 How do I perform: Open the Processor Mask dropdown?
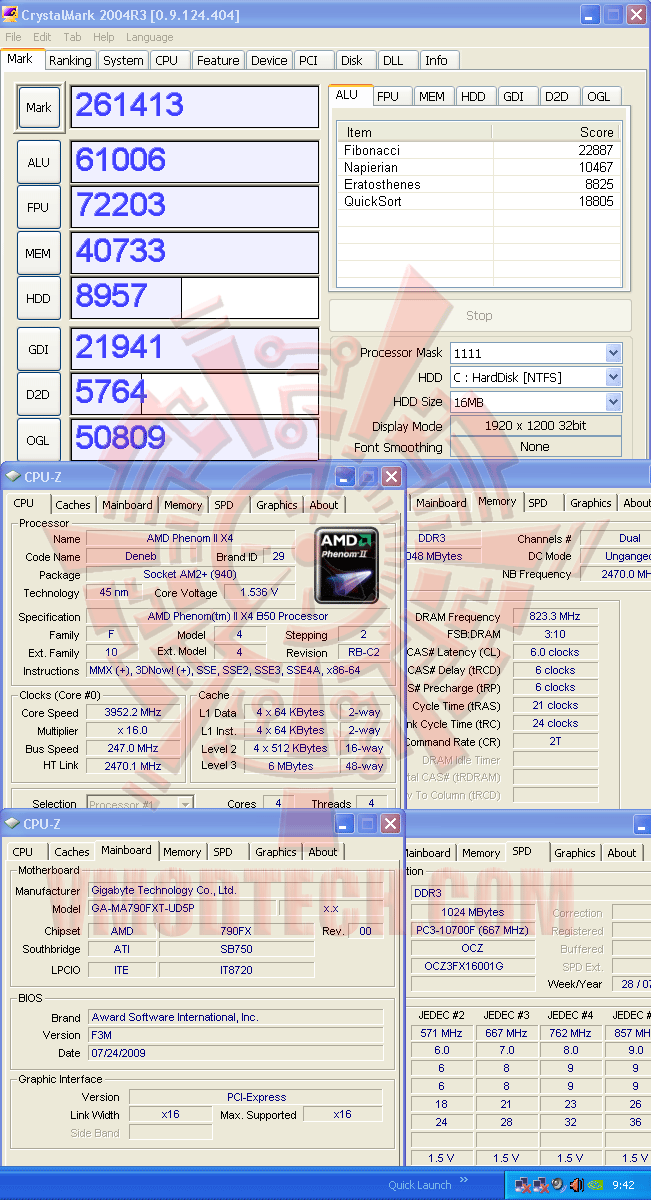(x=613, y=353)
